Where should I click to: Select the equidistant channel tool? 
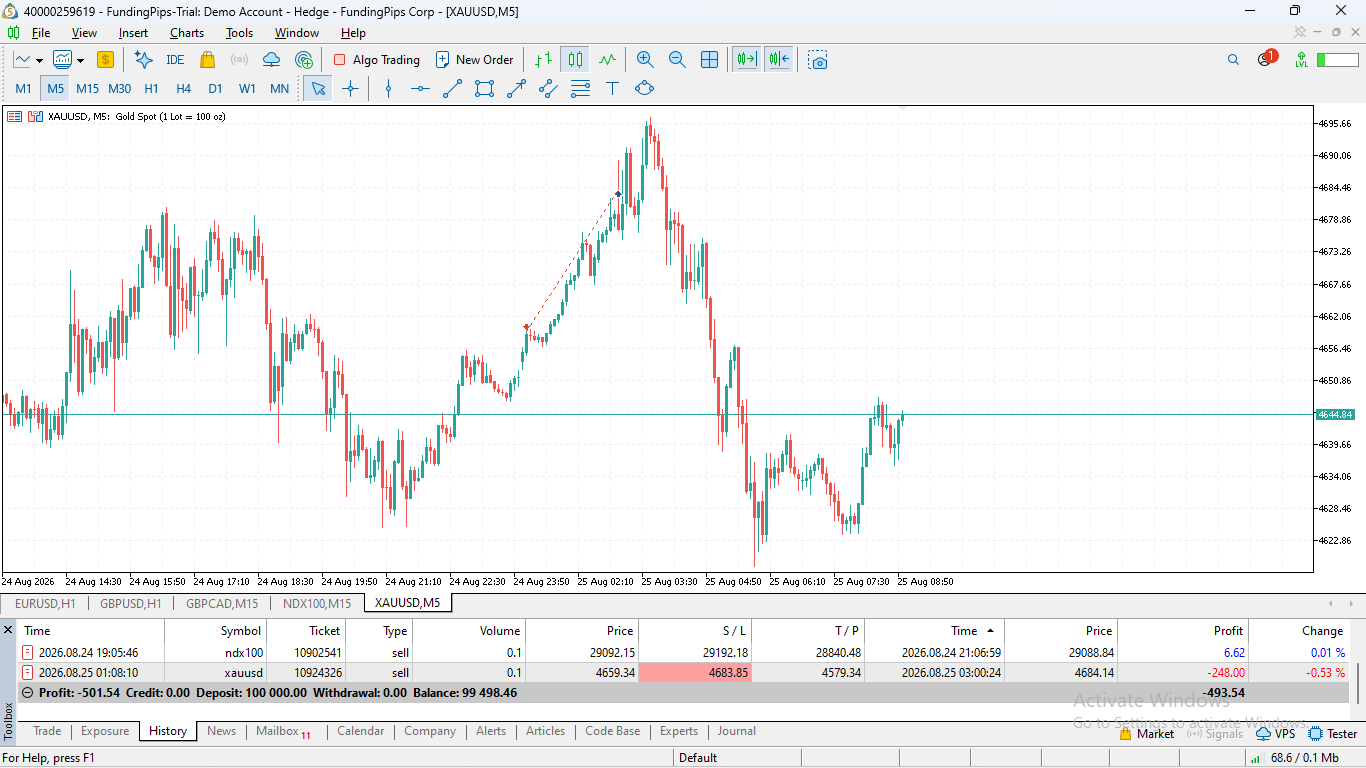point(548,88)
